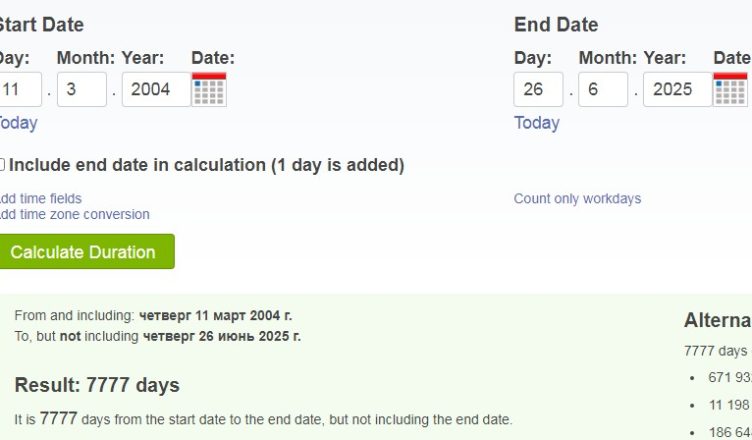Viewport: 752px width, 440px height.
Task: Click the Add time fields link
Action: [x=40, y=198]
